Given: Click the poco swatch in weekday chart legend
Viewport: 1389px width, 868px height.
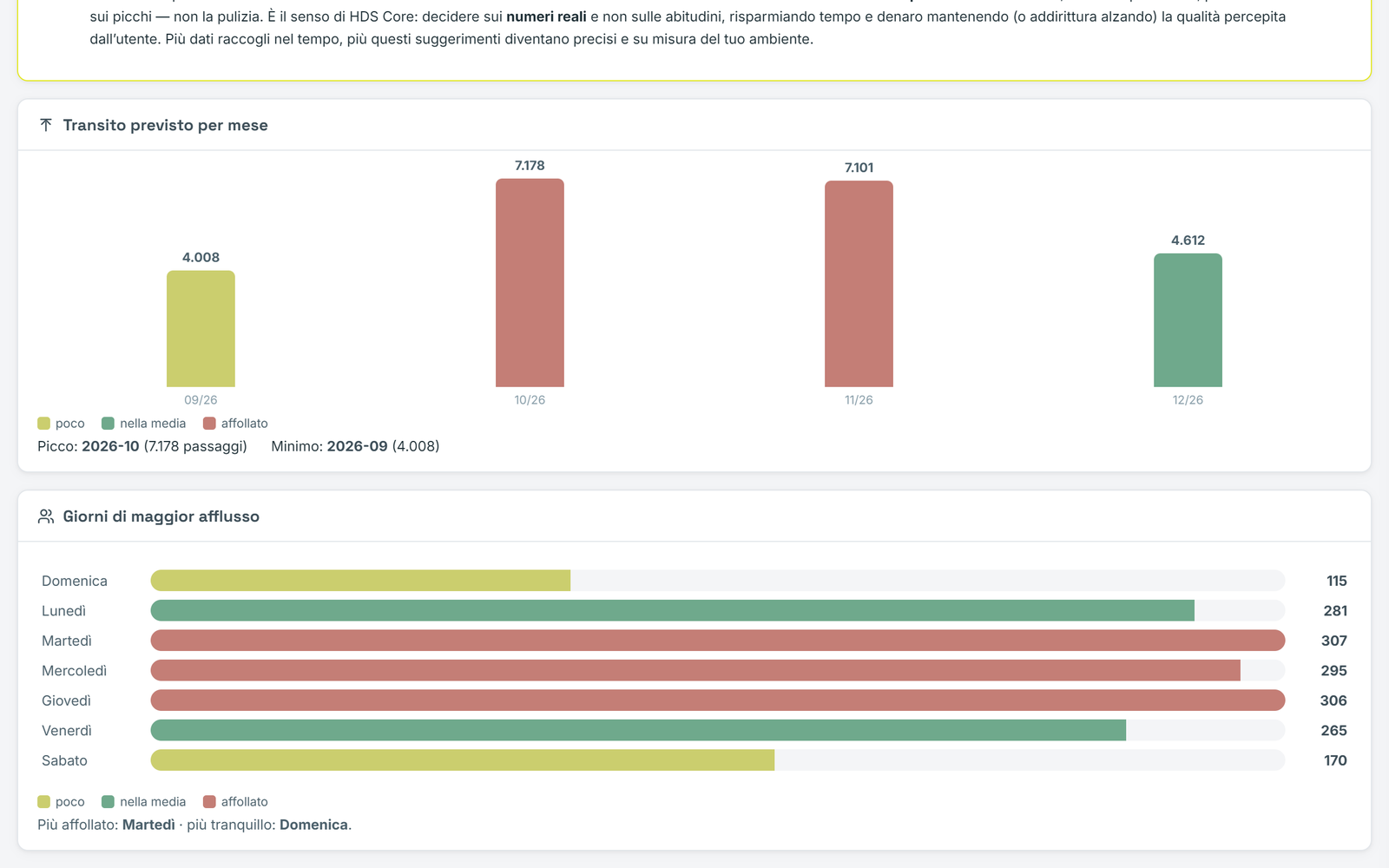Looking at the screenshot, I should pos(43,802).
